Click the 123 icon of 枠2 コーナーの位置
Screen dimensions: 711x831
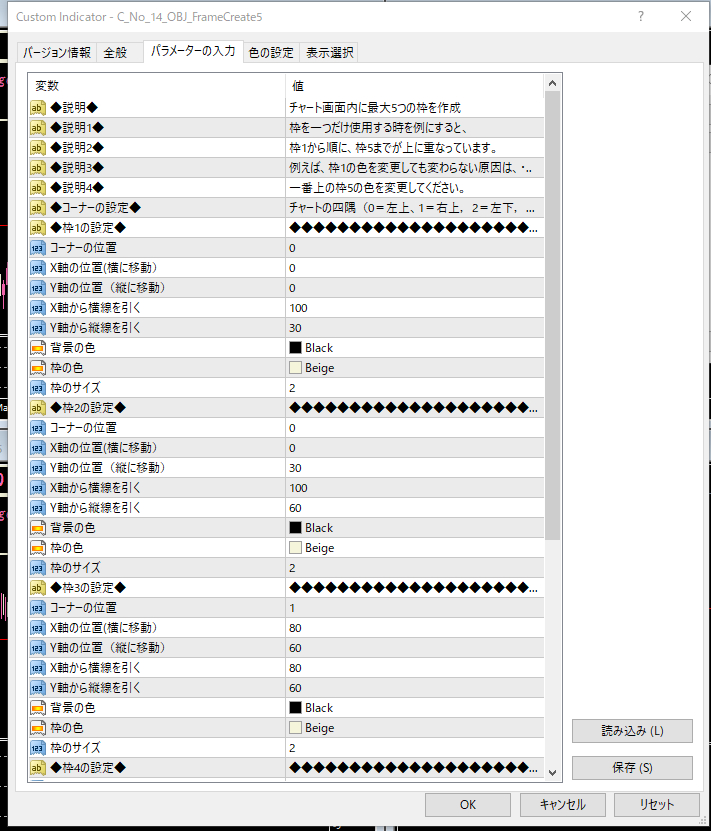tap(38, 428)
